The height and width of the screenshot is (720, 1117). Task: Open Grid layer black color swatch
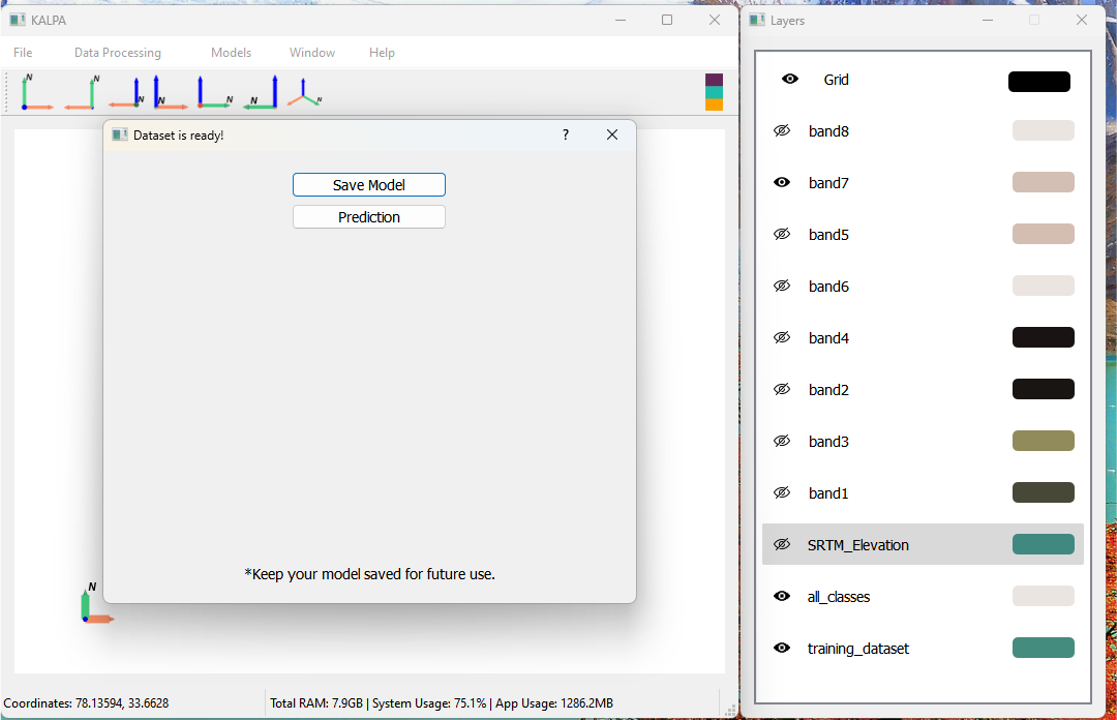tap(1039, 81)
